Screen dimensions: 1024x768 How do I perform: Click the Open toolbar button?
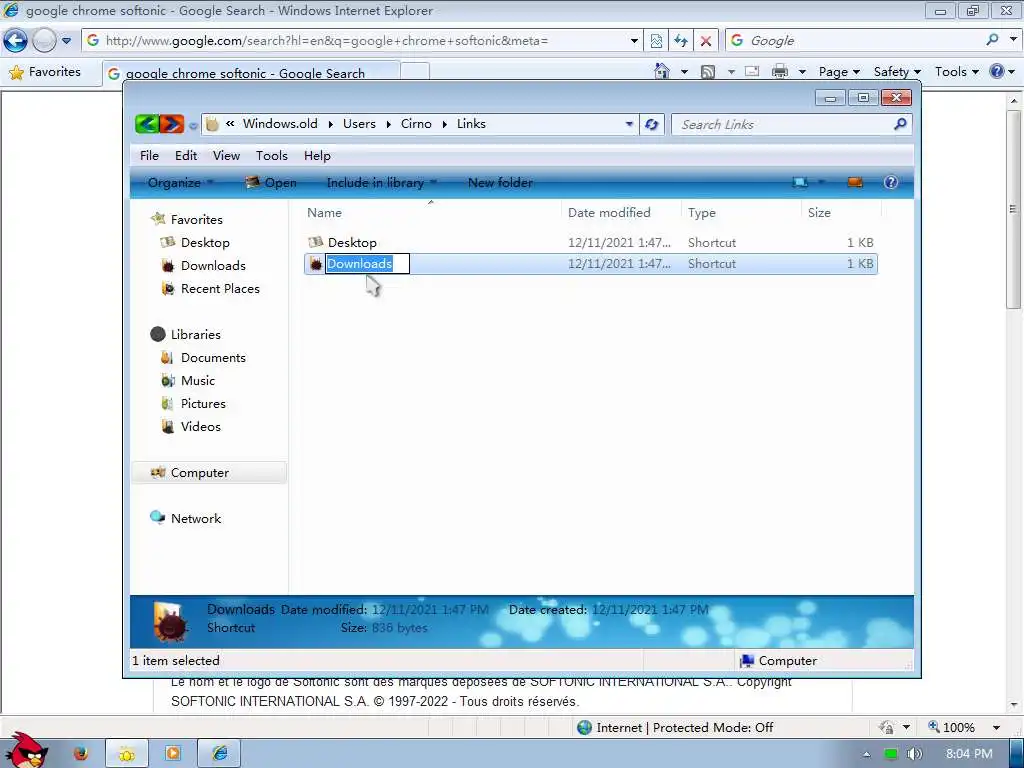270,183
